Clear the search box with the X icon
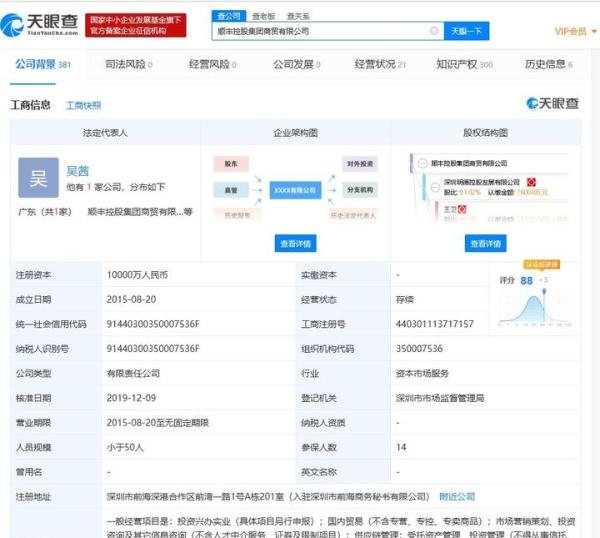Image resolution: width=600 pixels, height=538 pixels. tap(434, 31)
